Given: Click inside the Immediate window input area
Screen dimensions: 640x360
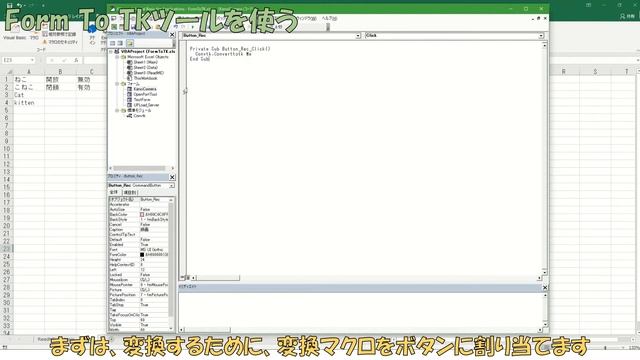Looking at the screenshot, I should coord(361,309).
